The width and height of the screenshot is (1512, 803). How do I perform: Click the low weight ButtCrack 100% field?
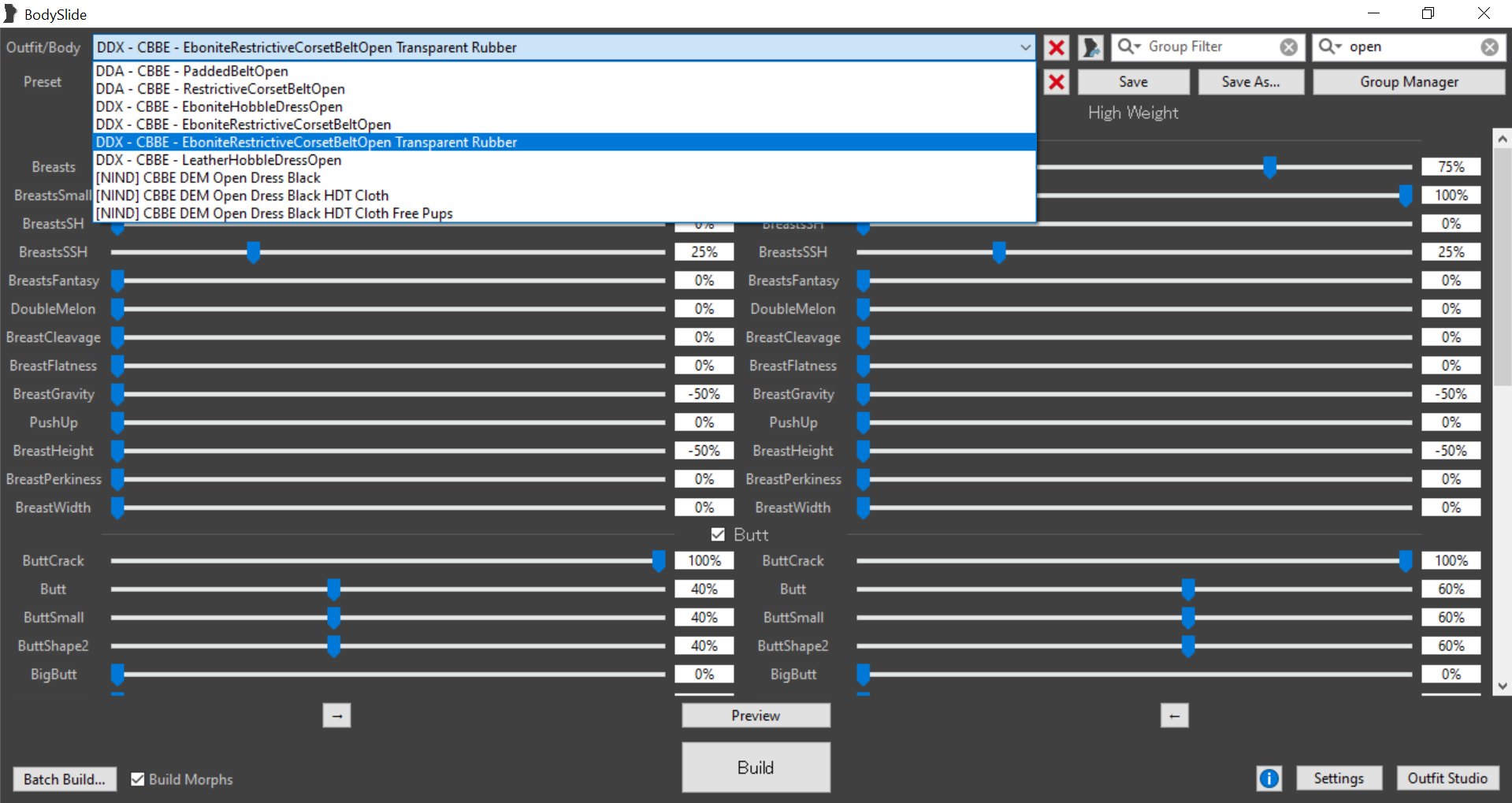tap(704, 561)
